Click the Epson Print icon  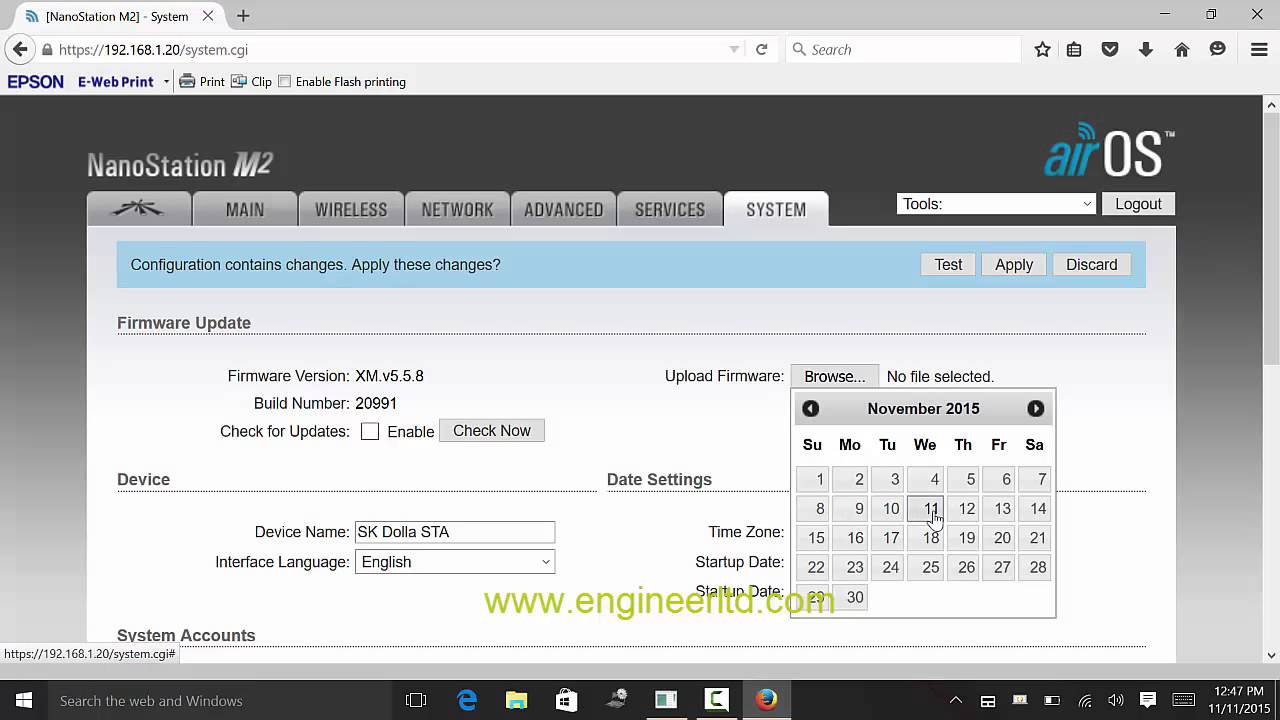[201, 82]
